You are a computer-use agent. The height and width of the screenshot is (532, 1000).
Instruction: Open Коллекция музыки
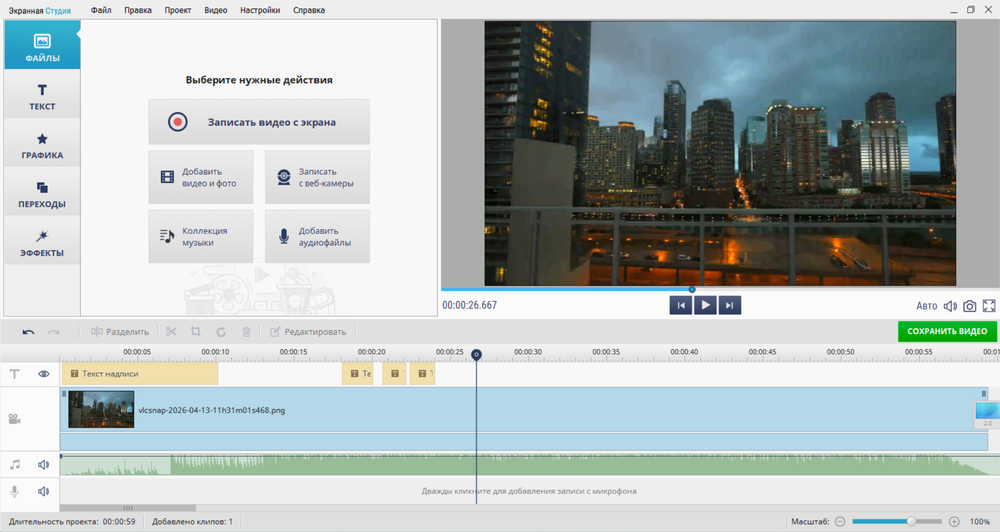pyautogui.click(x=201, y=237)
